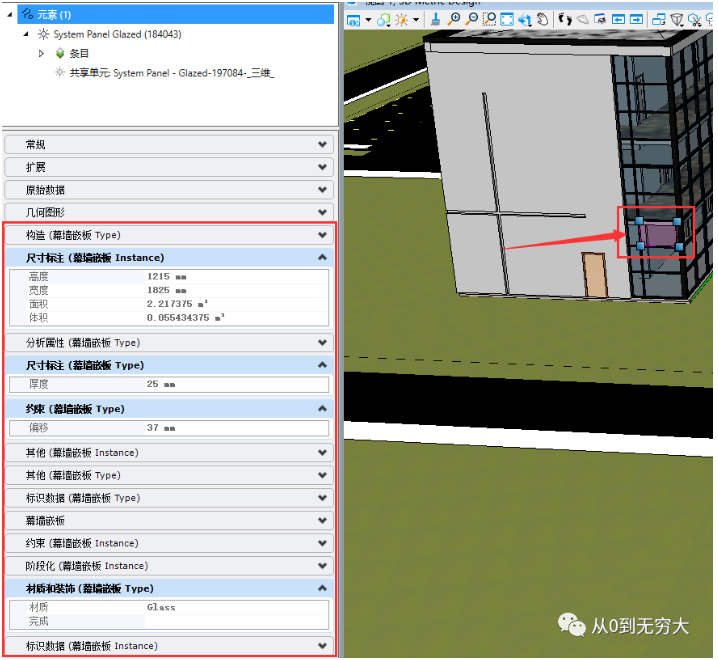Click the 偏移 value 37 mm
The width and height of the screenshot is (718, 660).
pos(236,428)
